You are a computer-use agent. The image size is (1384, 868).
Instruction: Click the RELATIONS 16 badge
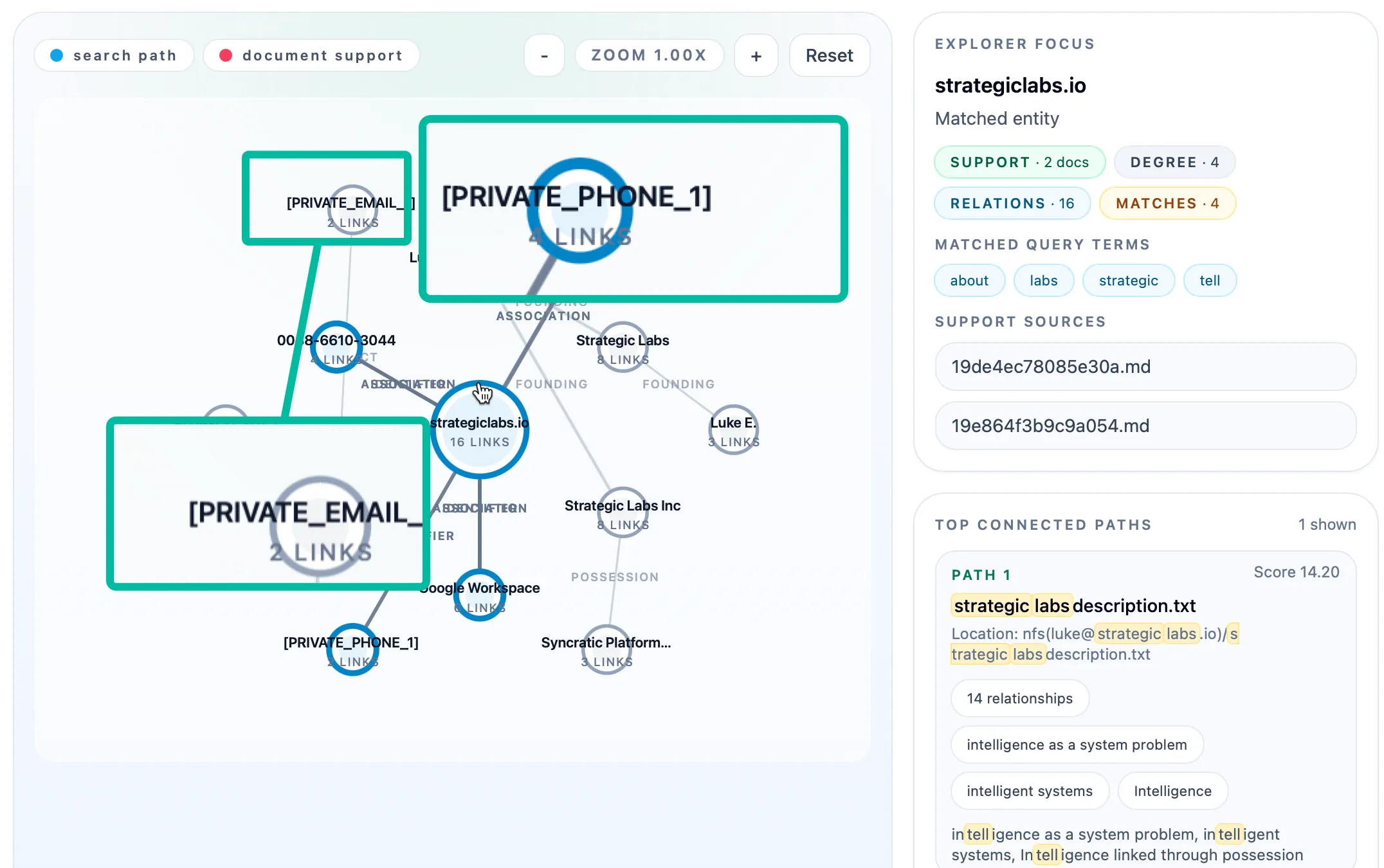click(x=1012, y=203)
